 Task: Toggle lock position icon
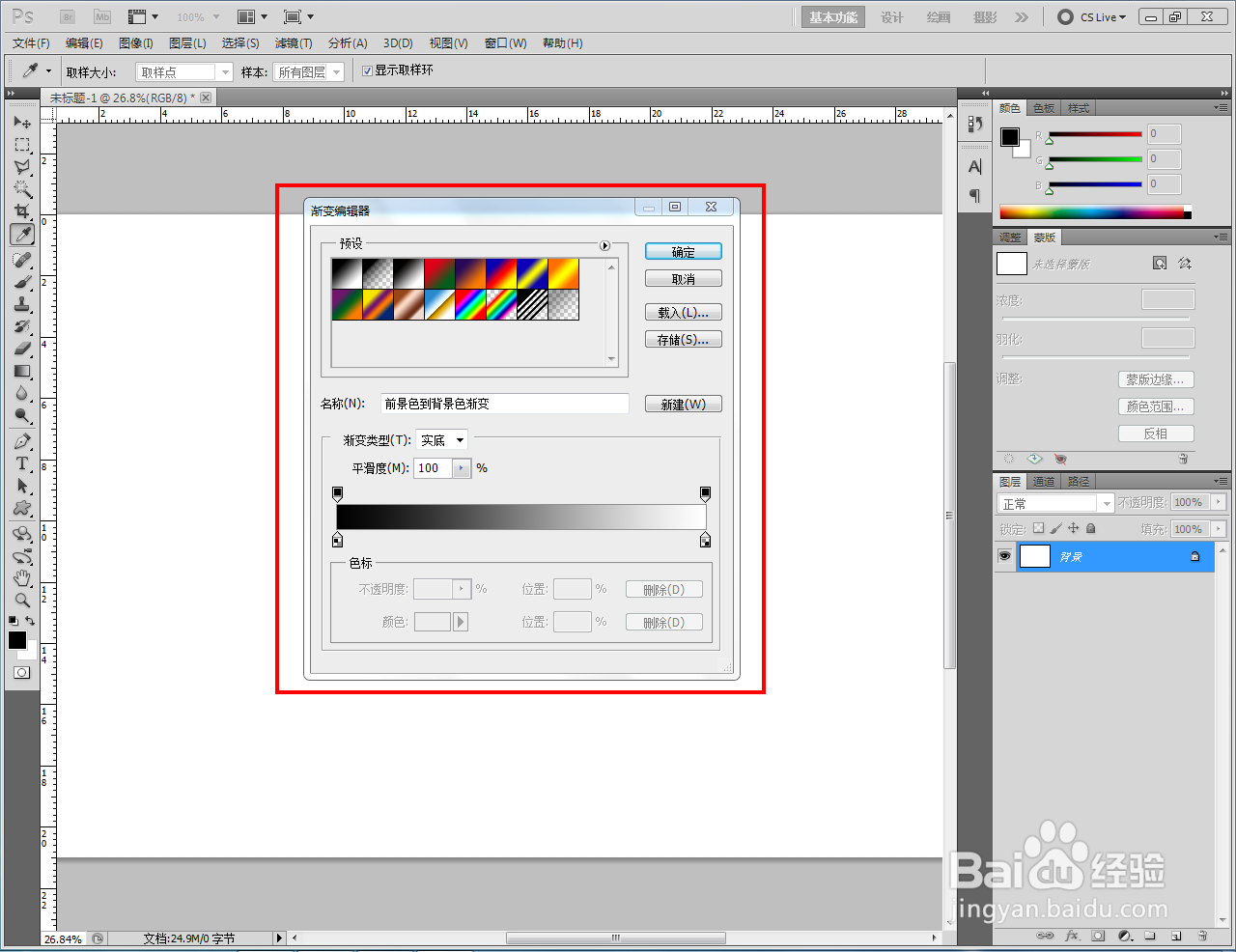(1073, 528)
